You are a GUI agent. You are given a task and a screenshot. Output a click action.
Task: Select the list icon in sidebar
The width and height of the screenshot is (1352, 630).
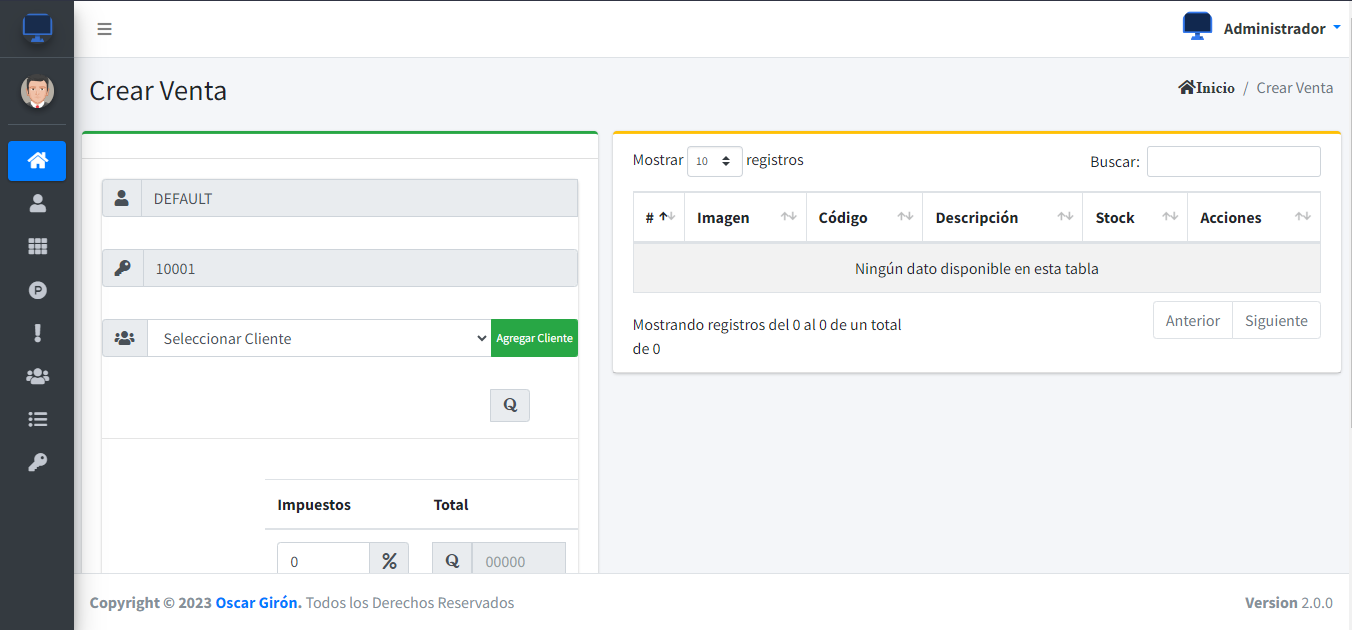pyautogui.click(x=37, y=420)
